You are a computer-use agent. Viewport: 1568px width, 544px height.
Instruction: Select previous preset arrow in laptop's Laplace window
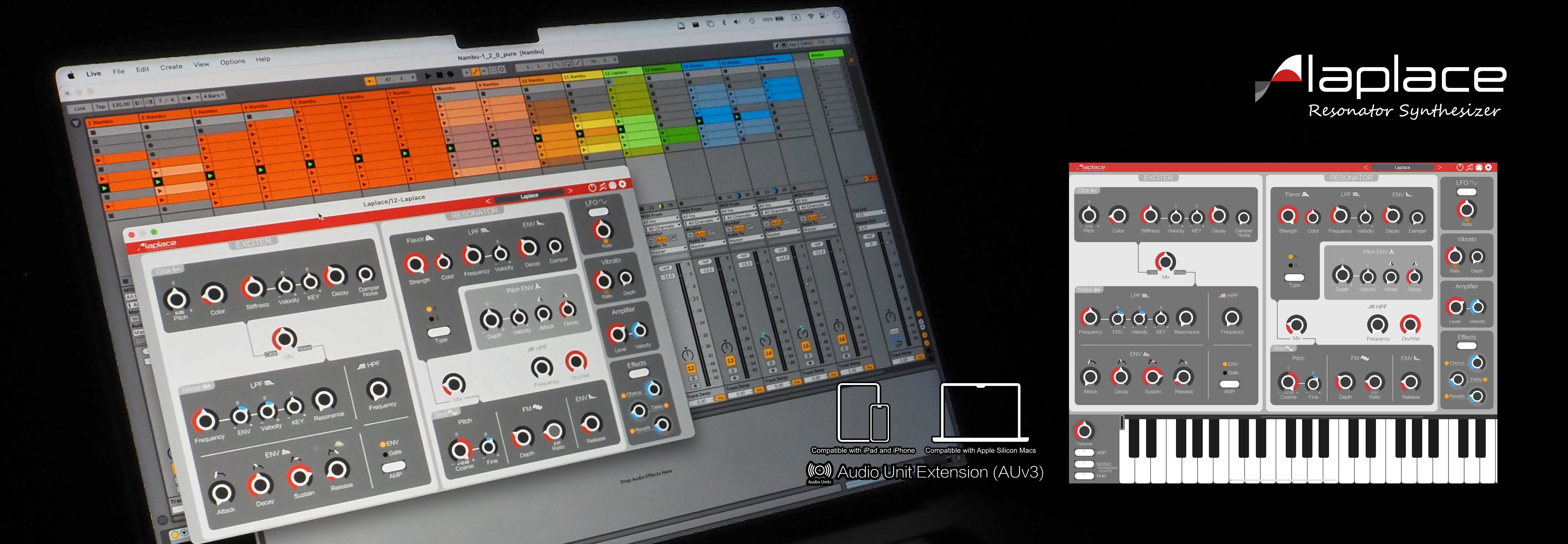[x=488, y=201]
